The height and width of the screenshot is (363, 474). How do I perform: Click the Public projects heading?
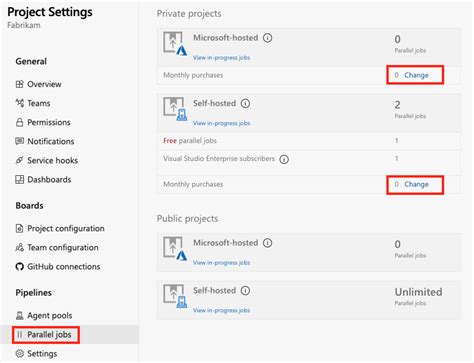point(187,219)
